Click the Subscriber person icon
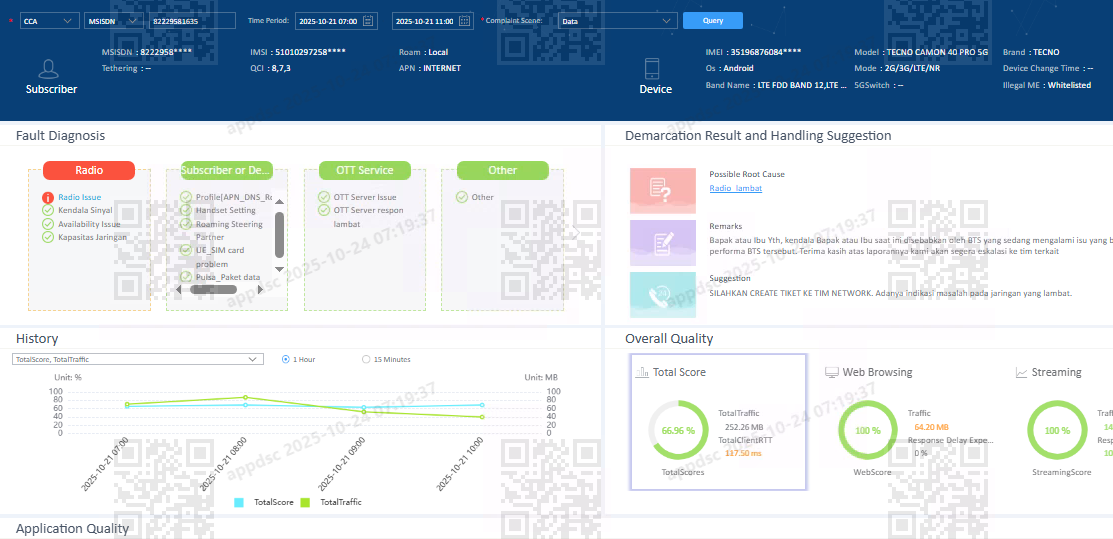Image resolution: width=1113 pixels, height=539 pixels. coord(48,69)
